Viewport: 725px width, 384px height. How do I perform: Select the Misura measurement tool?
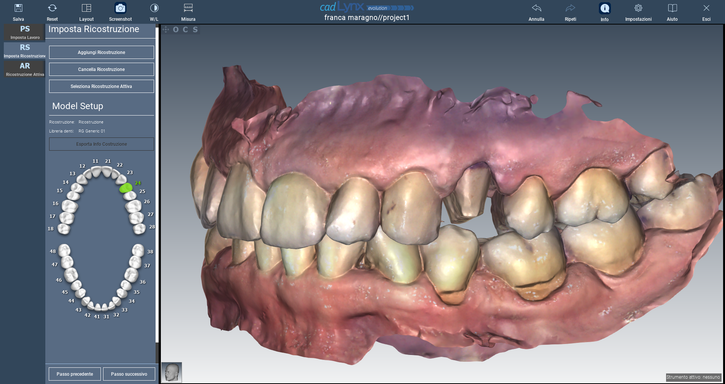coord(188,8)
